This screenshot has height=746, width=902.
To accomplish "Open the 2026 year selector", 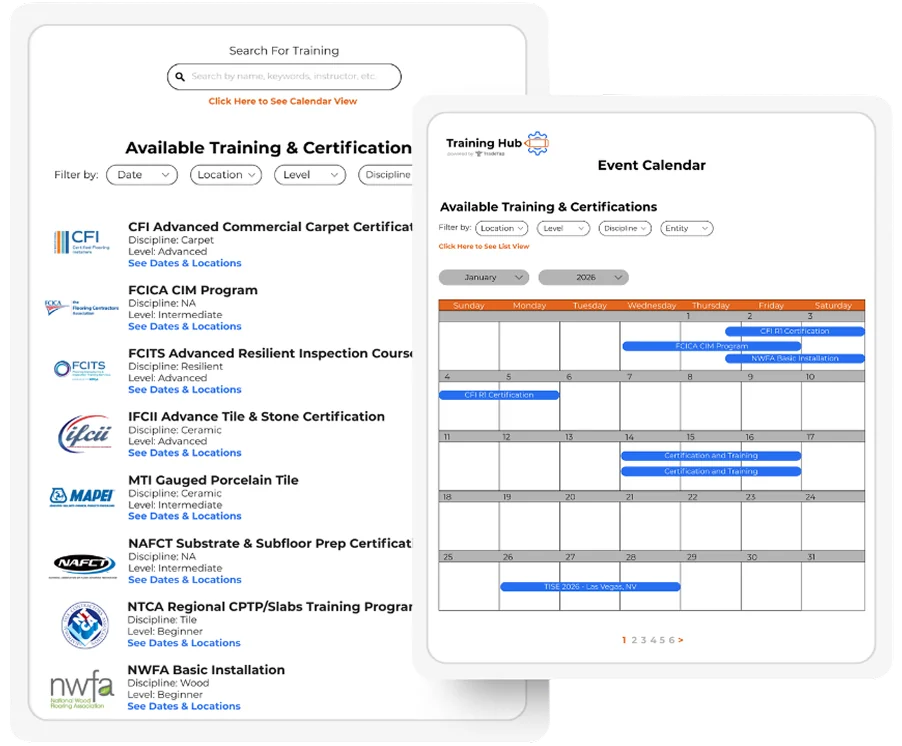I will click(583, 277).
